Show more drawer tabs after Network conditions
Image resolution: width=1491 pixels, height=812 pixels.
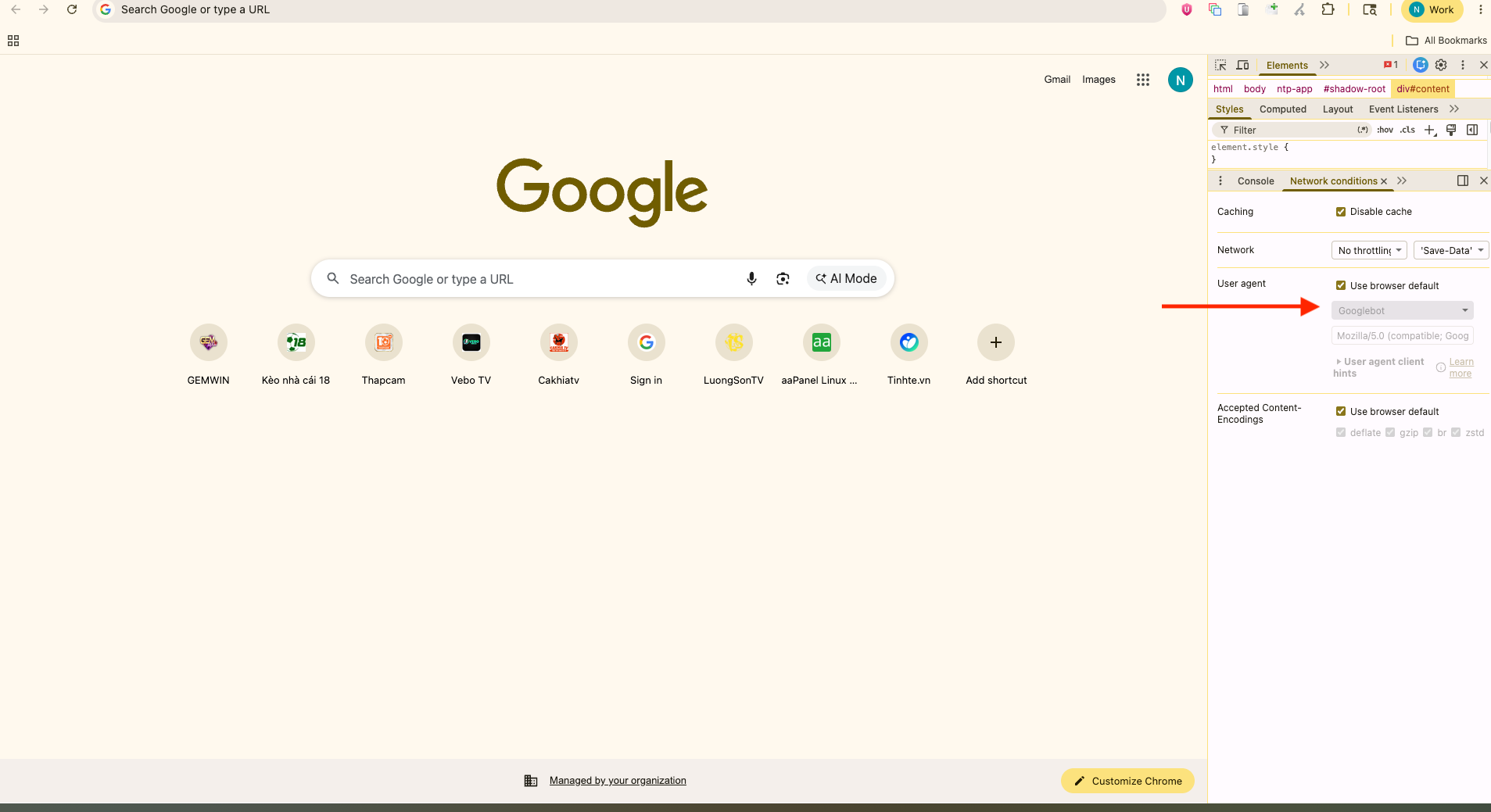(x=1402, y=181)
